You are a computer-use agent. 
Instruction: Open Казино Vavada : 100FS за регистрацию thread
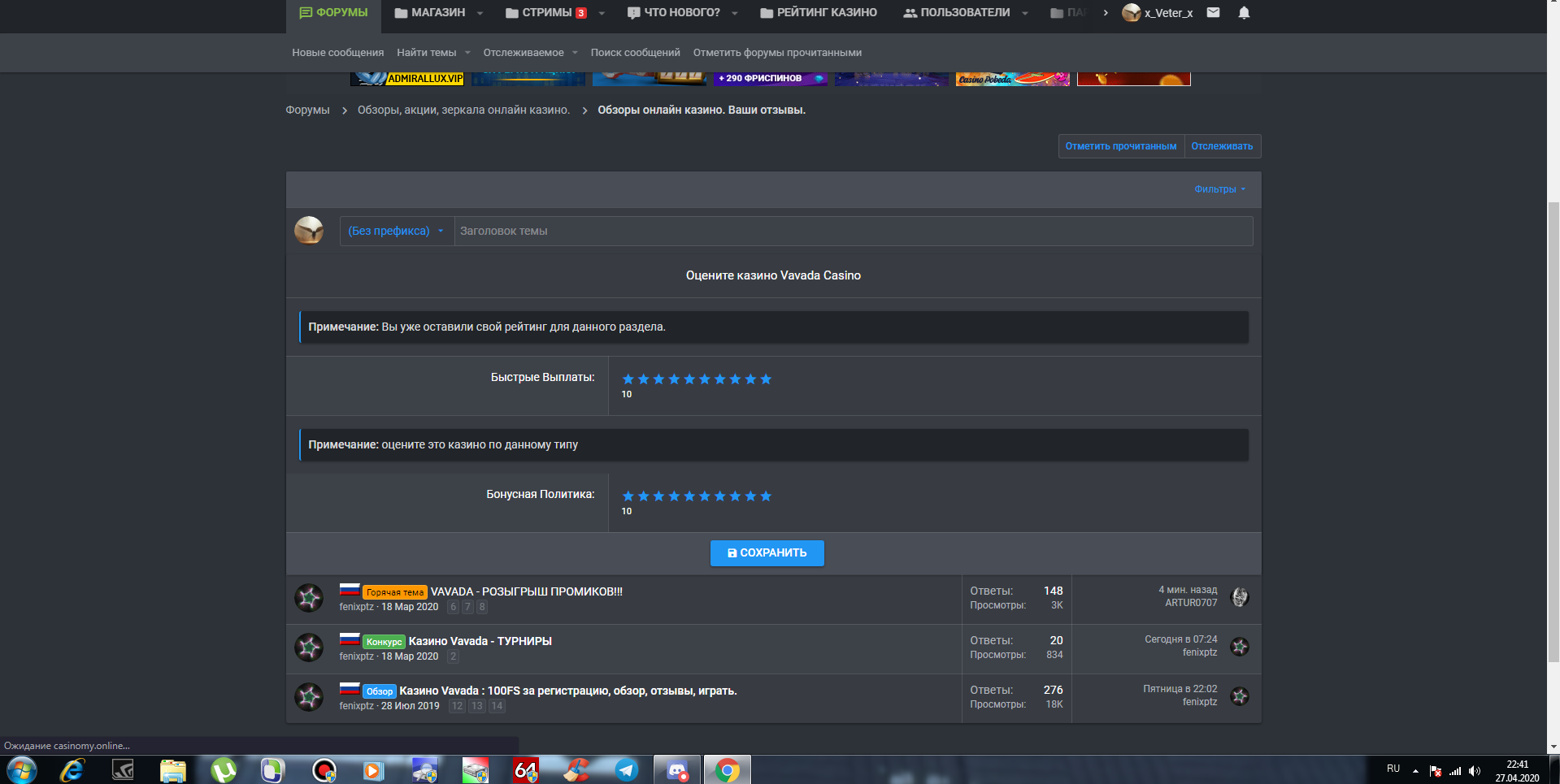click(x=567, y=691)
